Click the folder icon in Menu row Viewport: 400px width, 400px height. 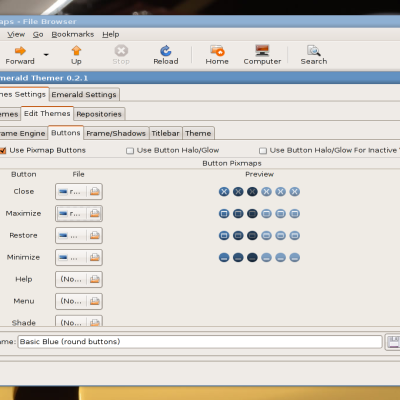(95, 301)
